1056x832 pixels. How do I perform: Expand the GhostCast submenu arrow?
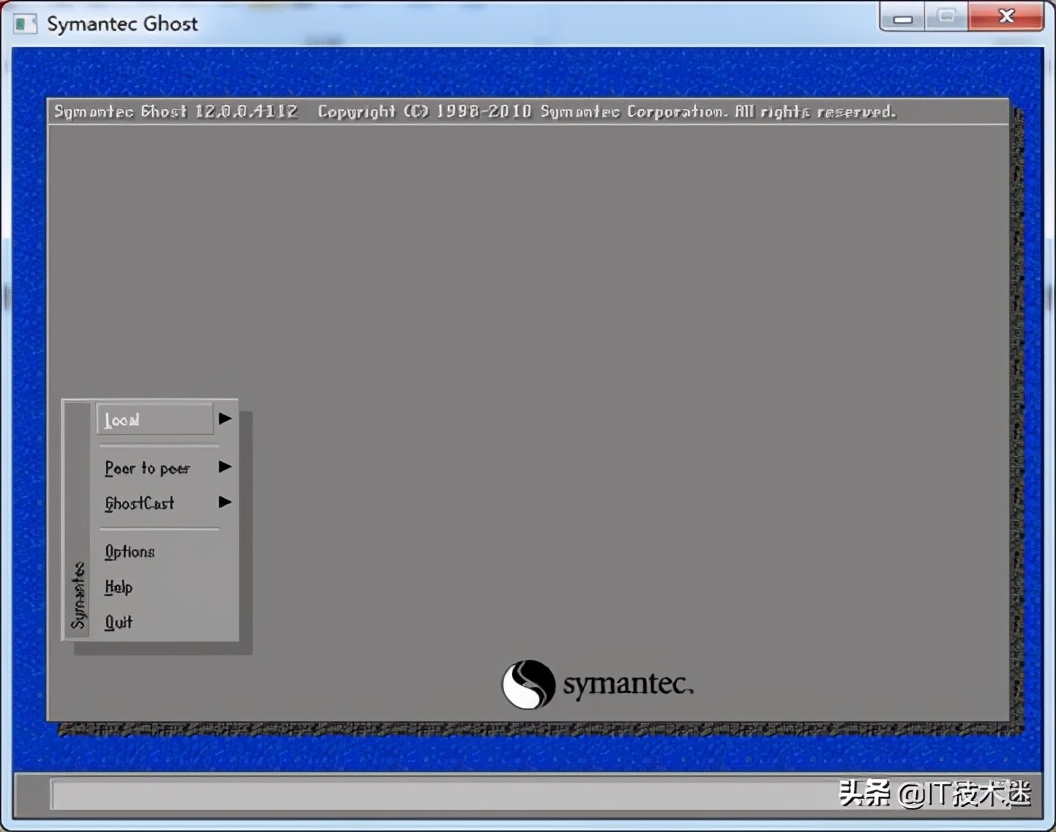(225, 502)
